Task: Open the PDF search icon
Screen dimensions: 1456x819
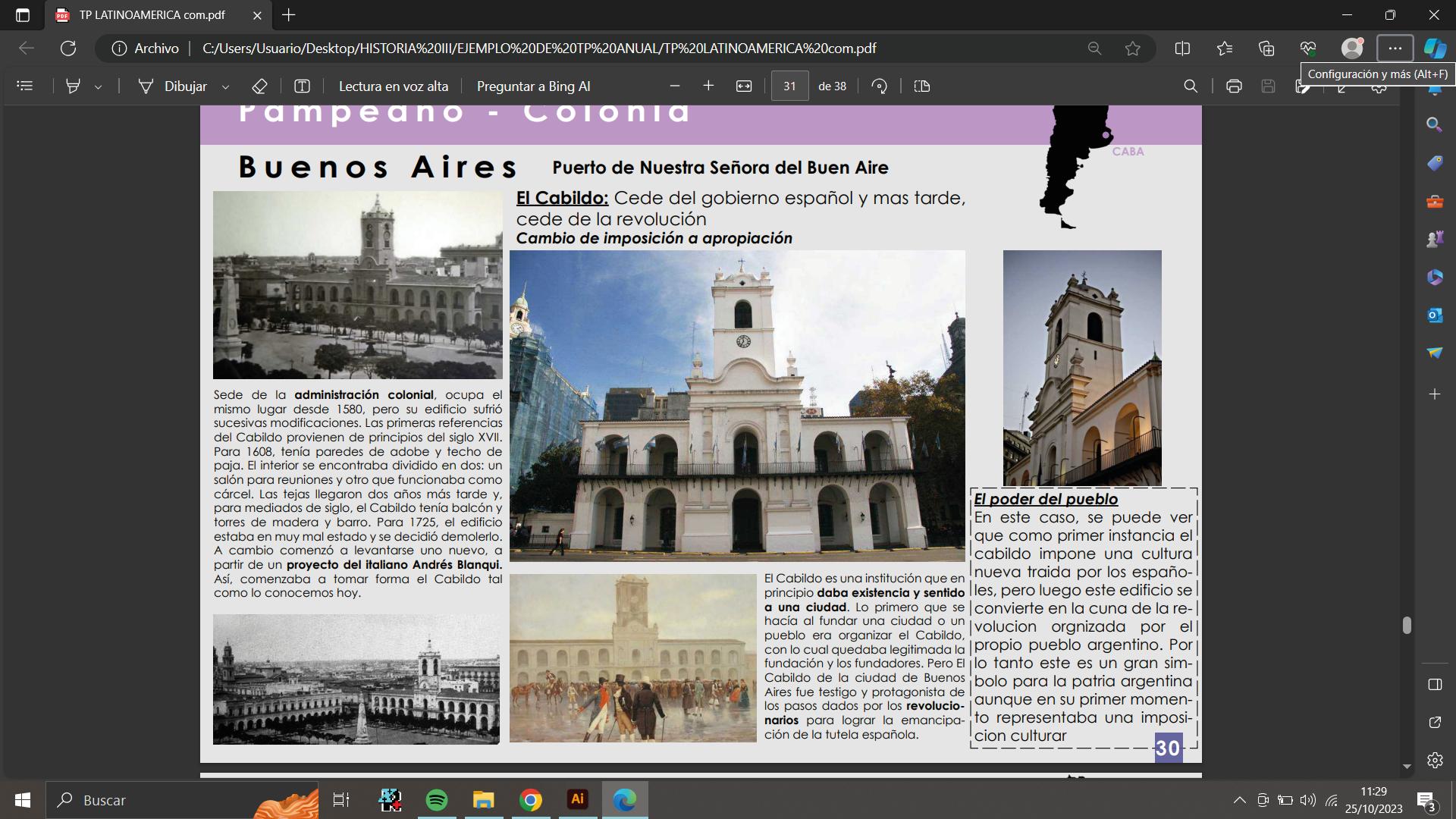Action: (x=1191, y=86)
